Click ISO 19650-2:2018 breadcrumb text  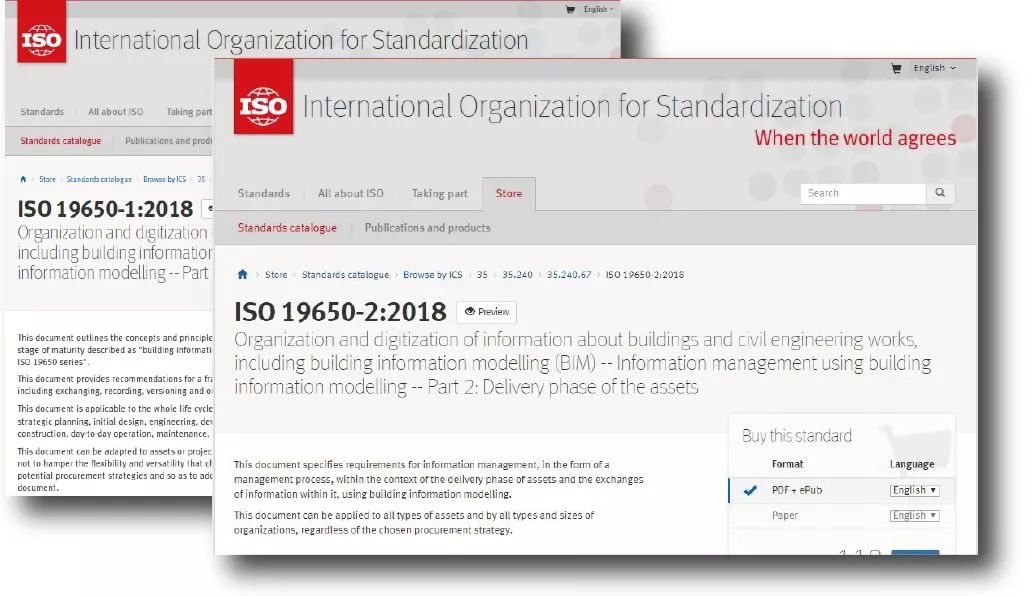(x=644, y=274)
